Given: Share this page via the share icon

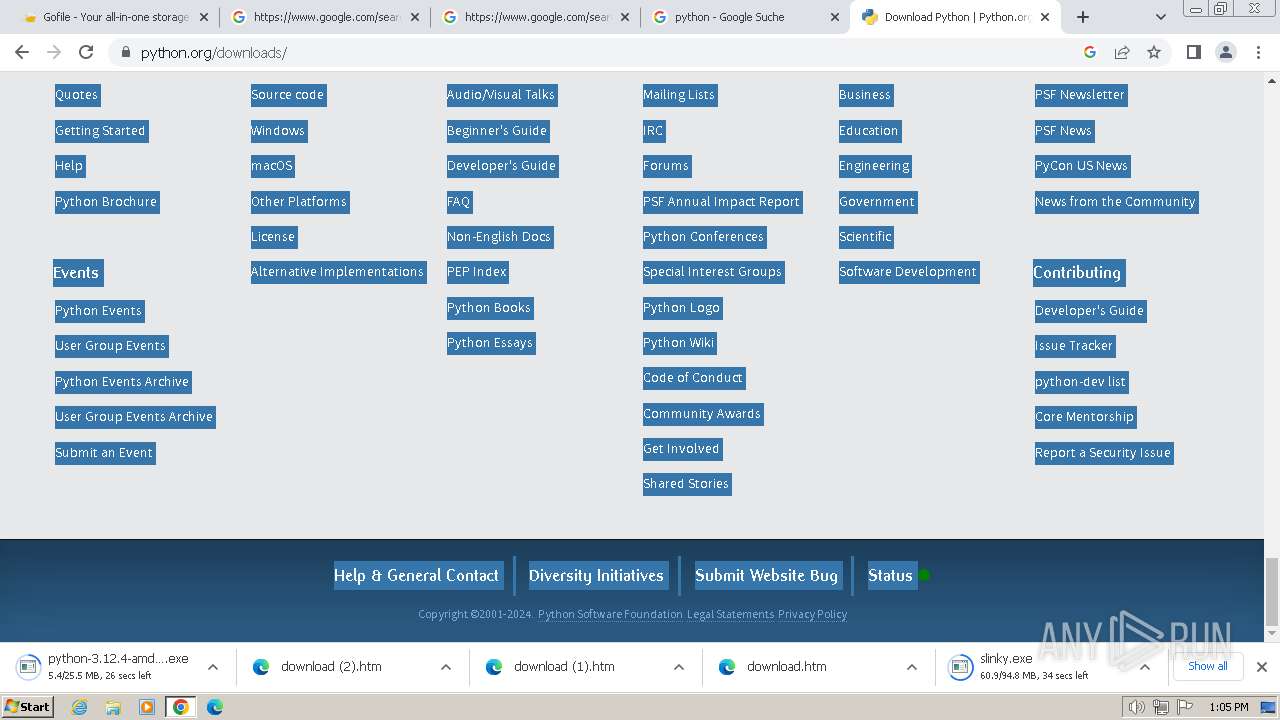Looking at the screenshot, I should (1122, 52).
